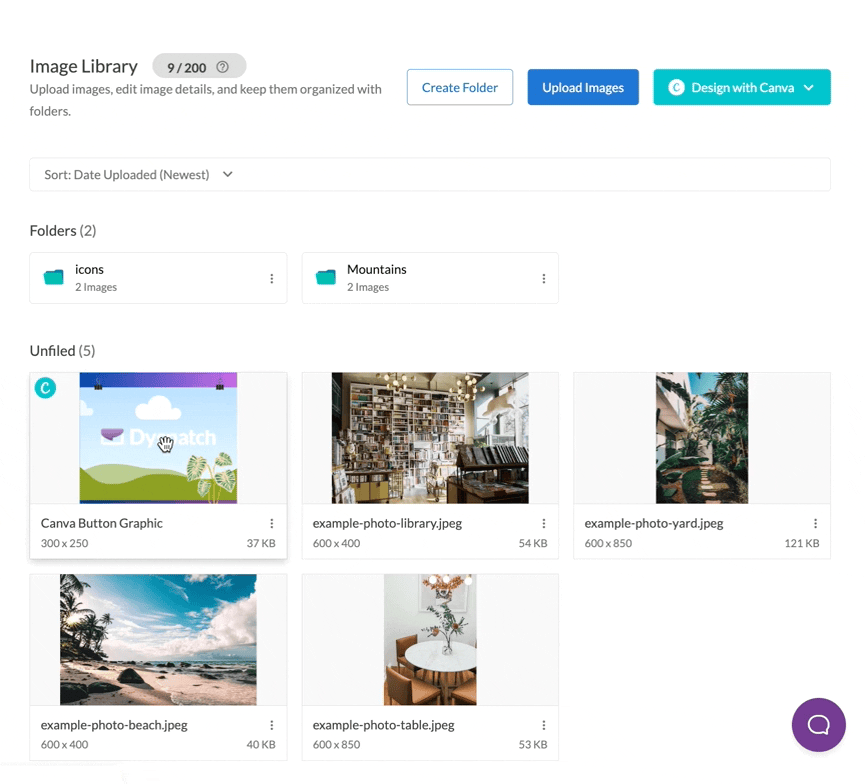Open options menu for icons folder
The width and height of the screenshot is (865, 784).
click(x=271, y=279)
